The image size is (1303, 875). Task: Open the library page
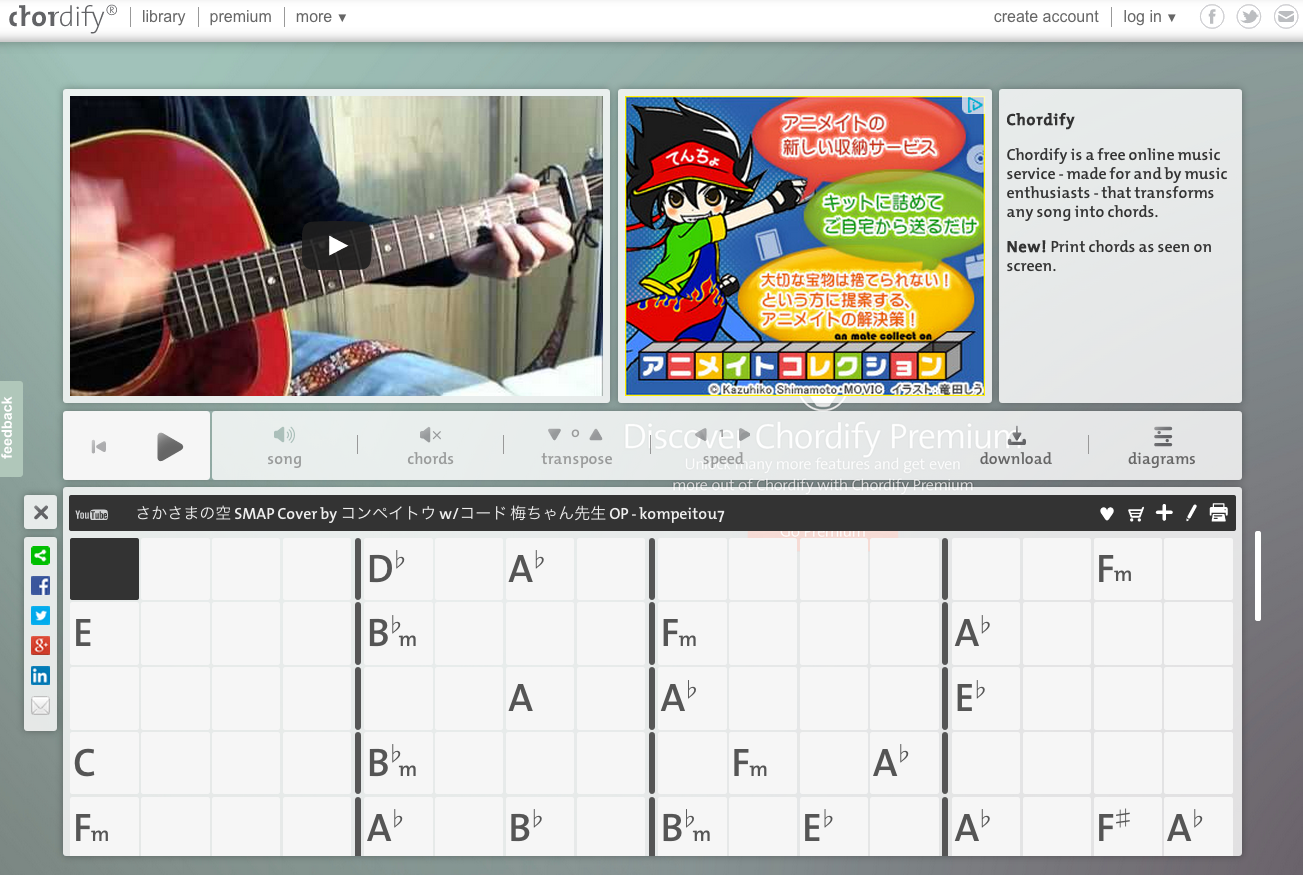tap(163, 17)
